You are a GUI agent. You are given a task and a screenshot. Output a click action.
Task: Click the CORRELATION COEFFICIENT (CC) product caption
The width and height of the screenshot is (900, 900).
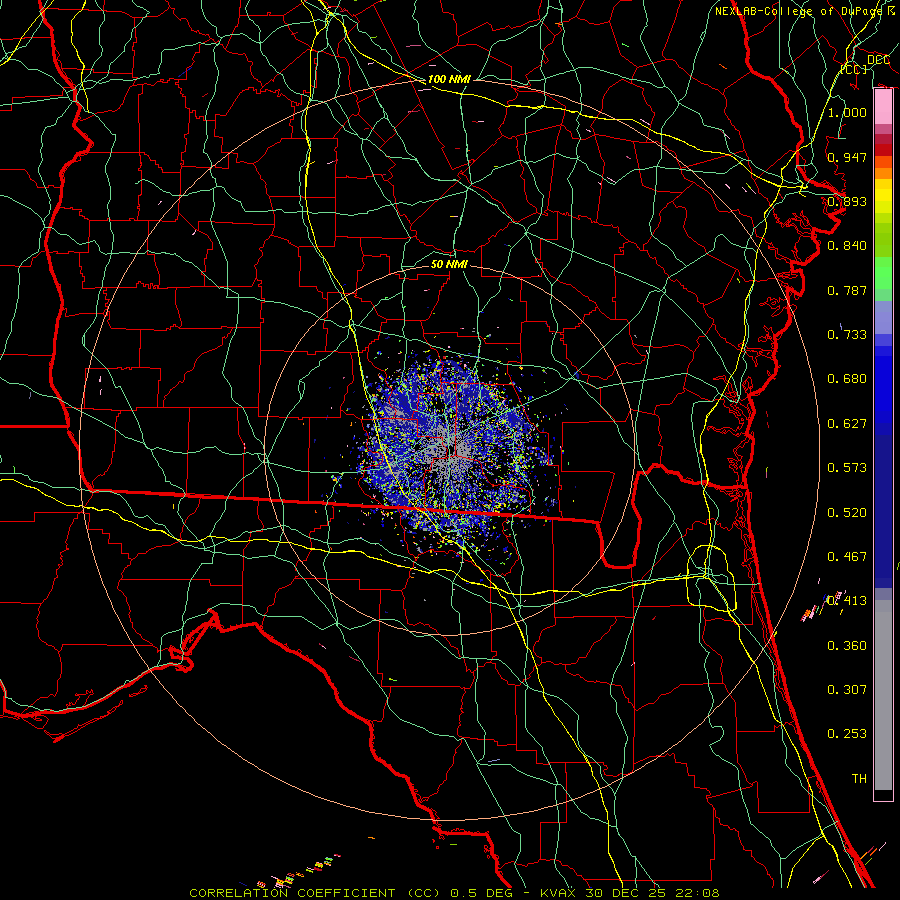315,893
